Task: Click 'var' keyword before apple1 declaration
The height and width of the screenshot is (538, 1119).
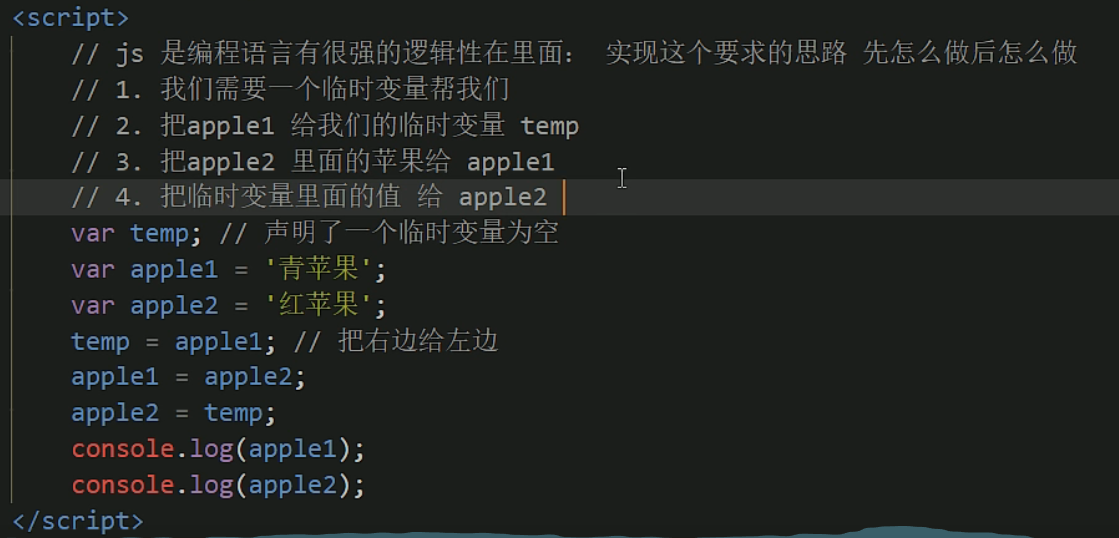Action: pos(93,270)
